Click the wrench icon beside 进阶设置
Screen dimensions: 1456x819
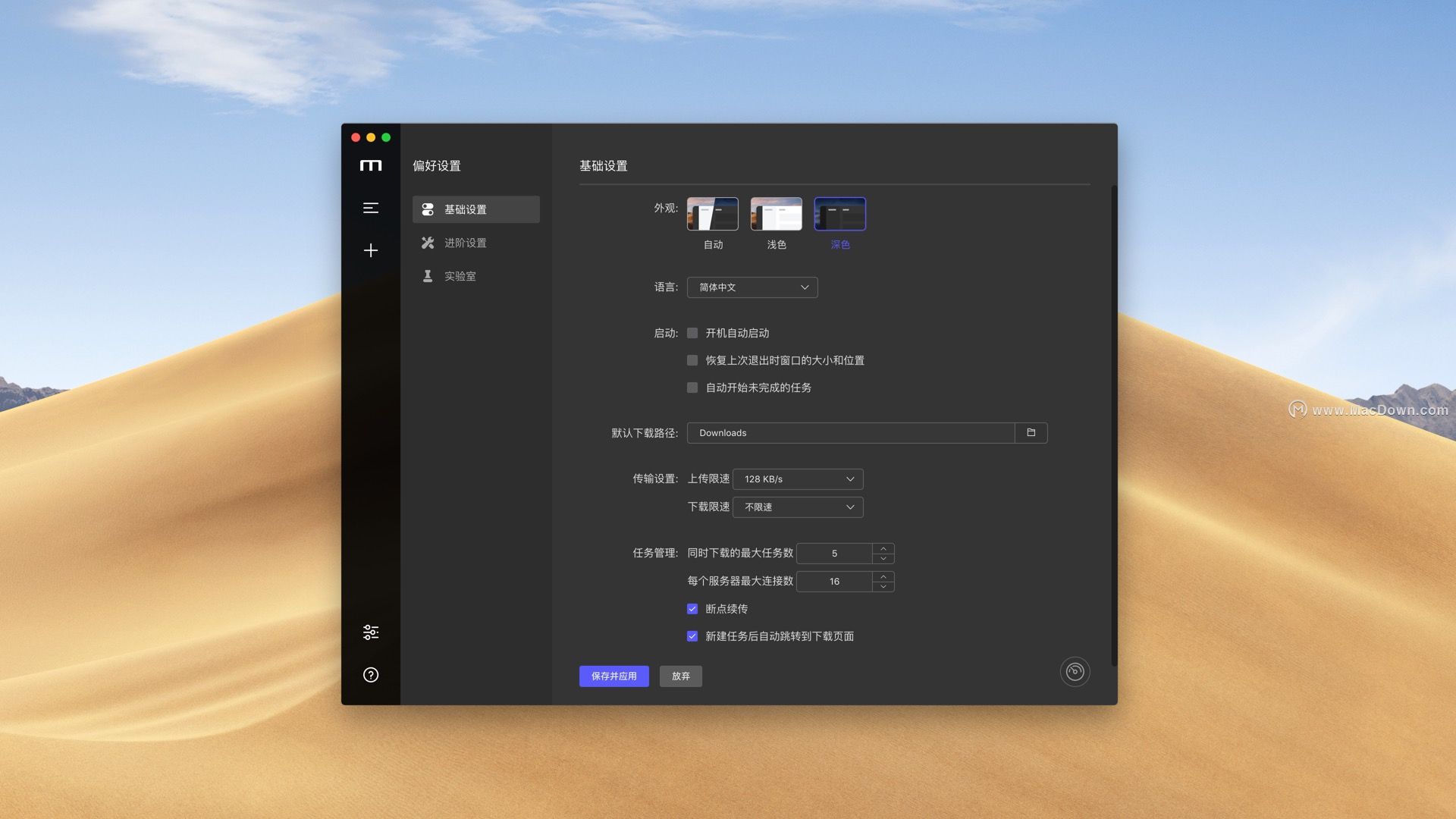coord(428,243)
